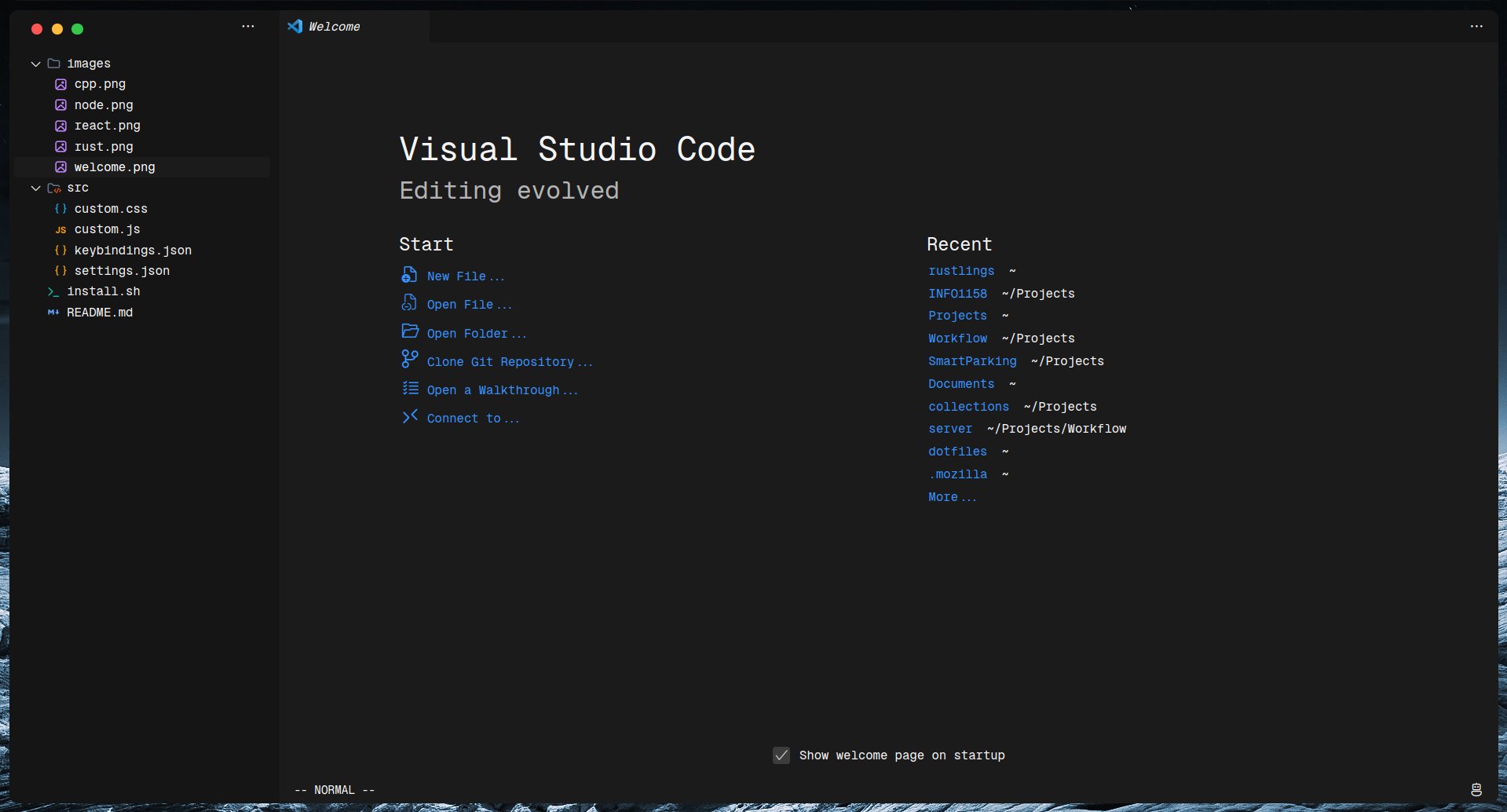Open recent folder .mozilla
Viewport: 1507px width, 812px height.
click(957, 474)
